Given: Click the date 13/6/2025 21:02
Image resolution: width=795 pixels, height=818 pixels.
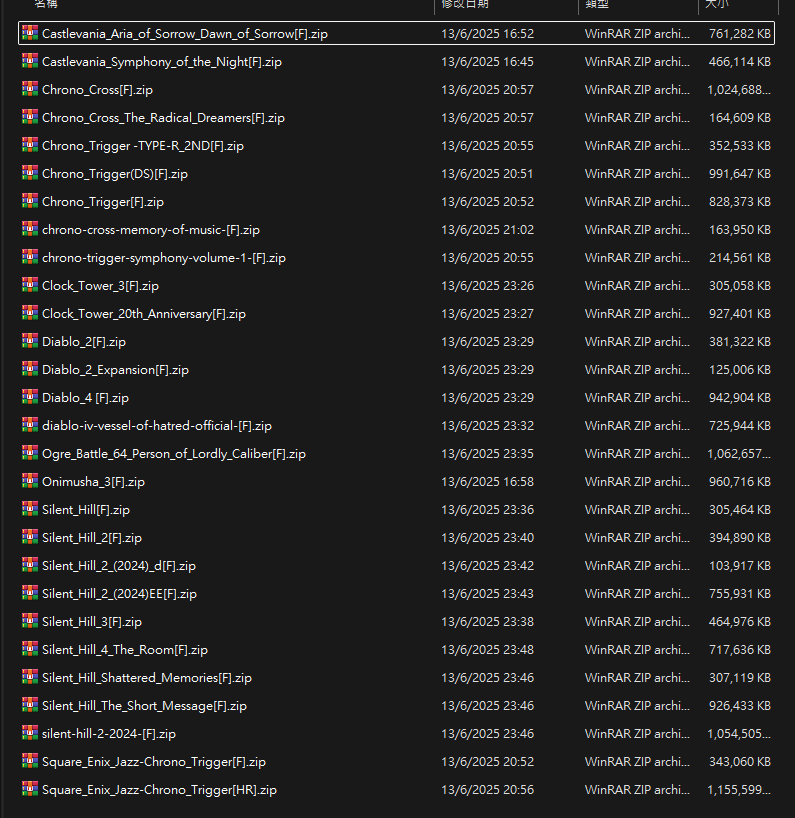Looking at the screenshot, I should (x=487, y=230).
